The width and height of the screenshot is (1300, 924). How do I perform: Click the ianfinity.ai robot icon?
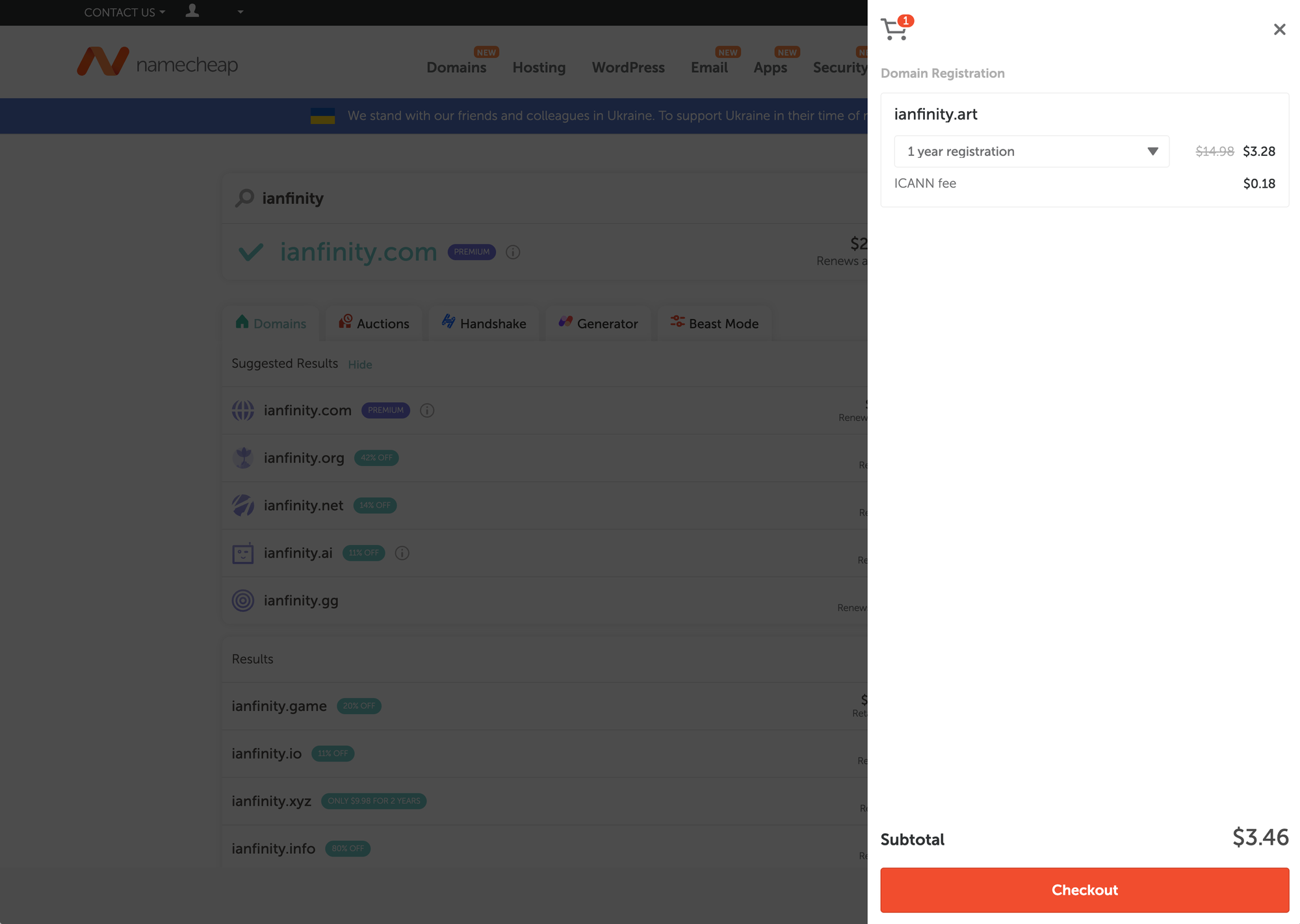tap(243, 552)
